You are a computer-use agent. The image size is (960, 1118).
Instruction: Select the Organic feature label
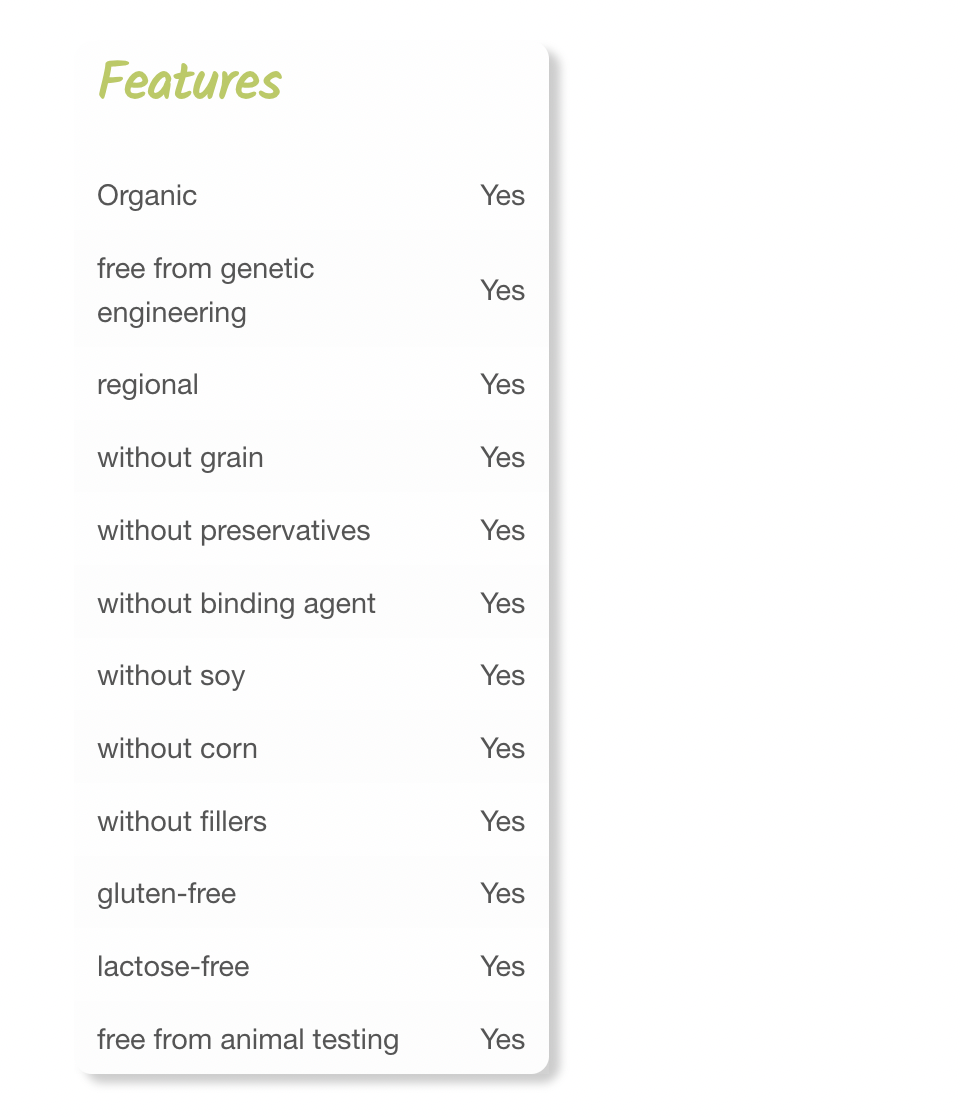tap(147, 195)
